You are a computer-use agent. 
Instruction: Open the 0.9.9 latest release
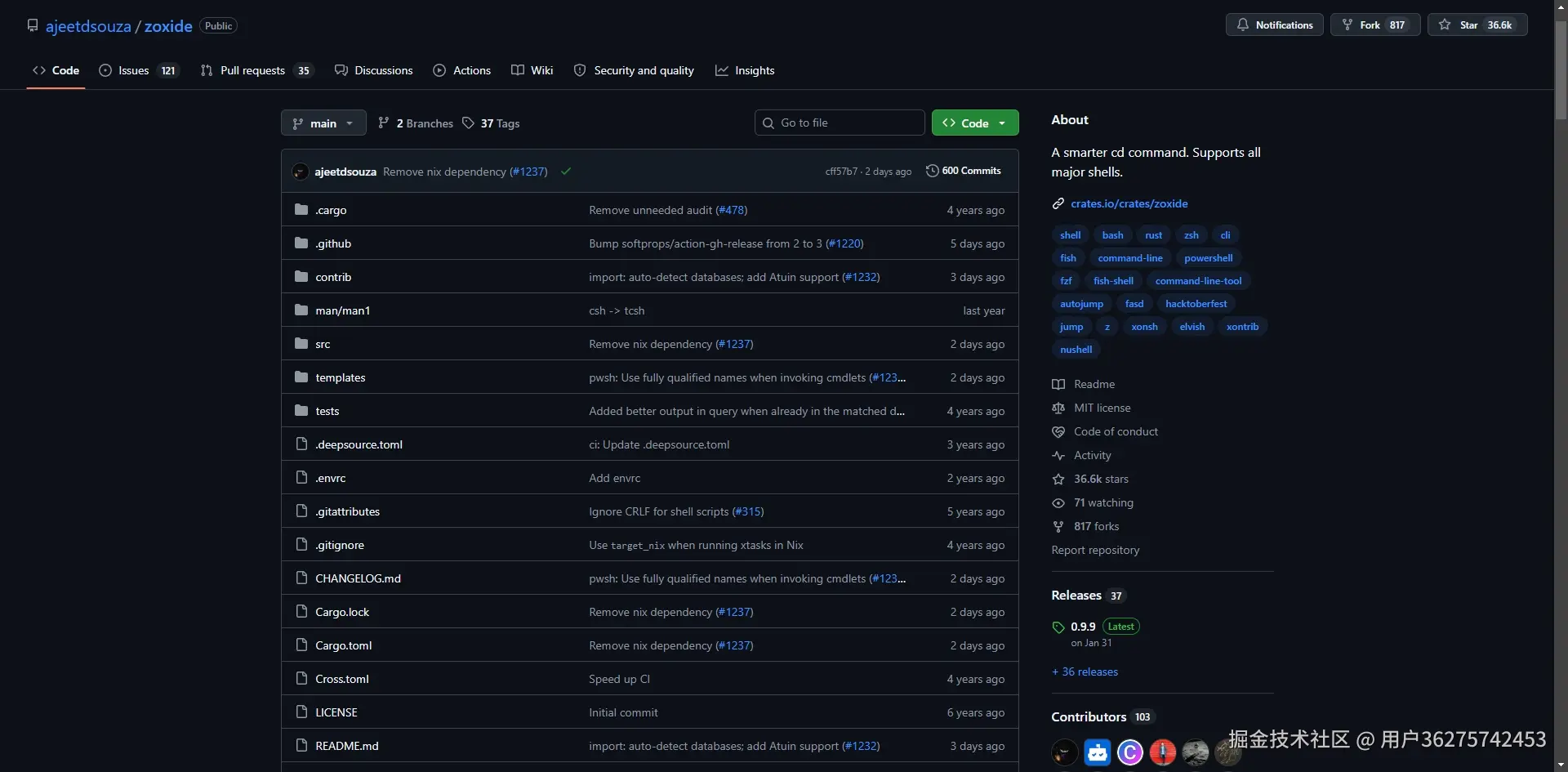1084,627
